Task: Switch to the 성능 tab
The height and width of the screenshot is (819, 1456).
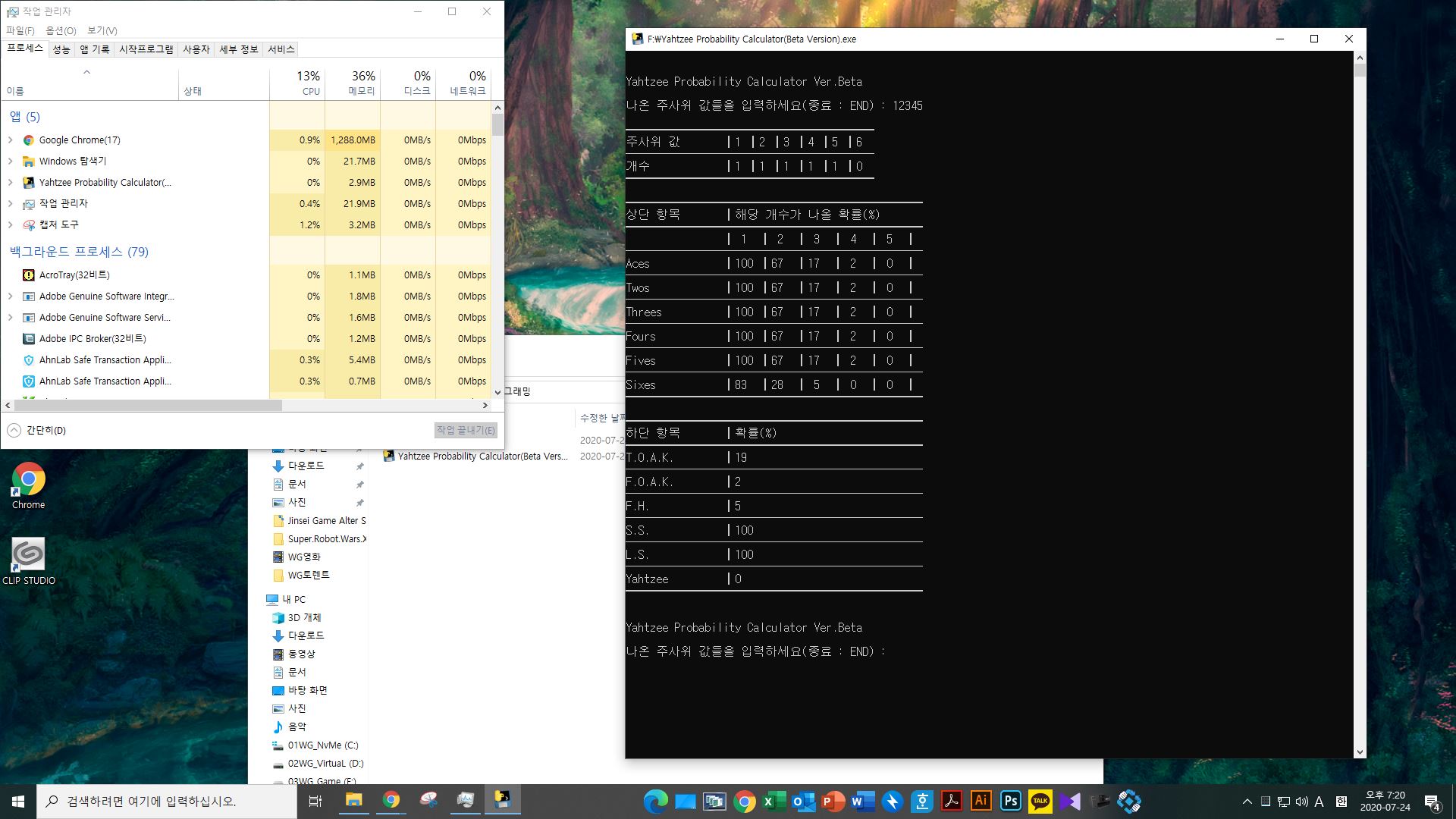Action: pos(61,49)
